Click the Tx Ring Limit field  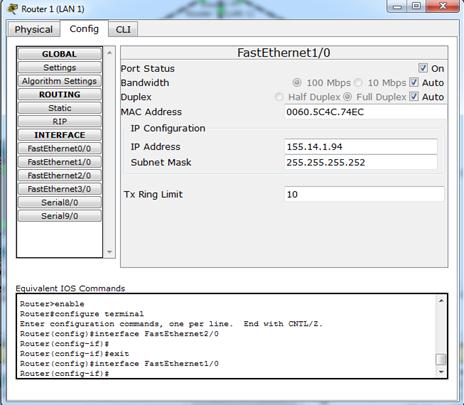(x=364, y=194)
